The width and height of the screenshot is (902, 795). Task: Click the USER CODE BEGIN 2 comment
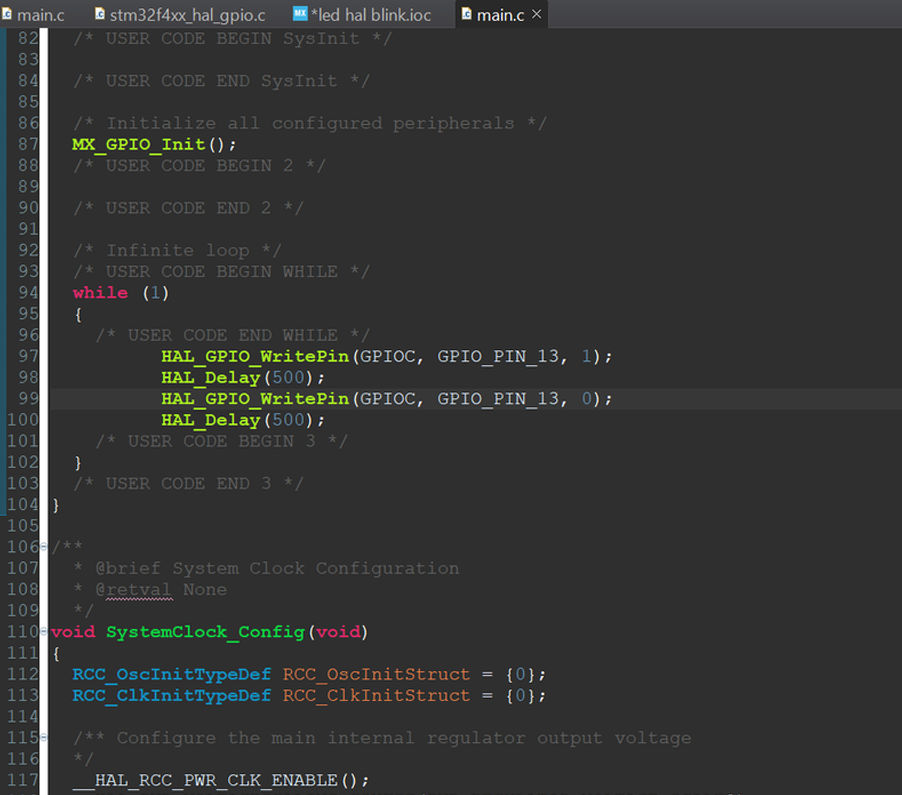199,166
